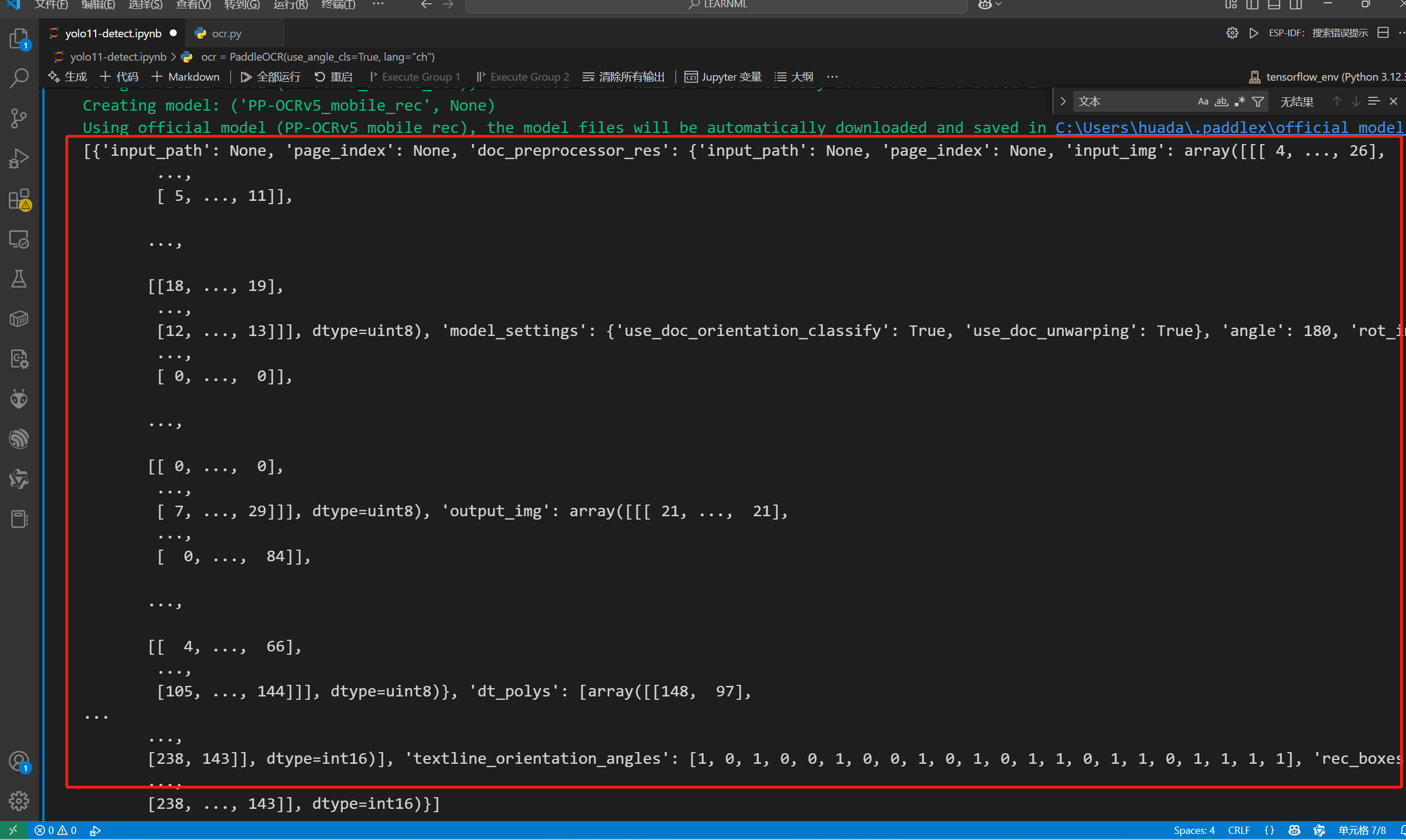Switch to the ocr.py tab
1406x840 pixels.
point(226,33)
